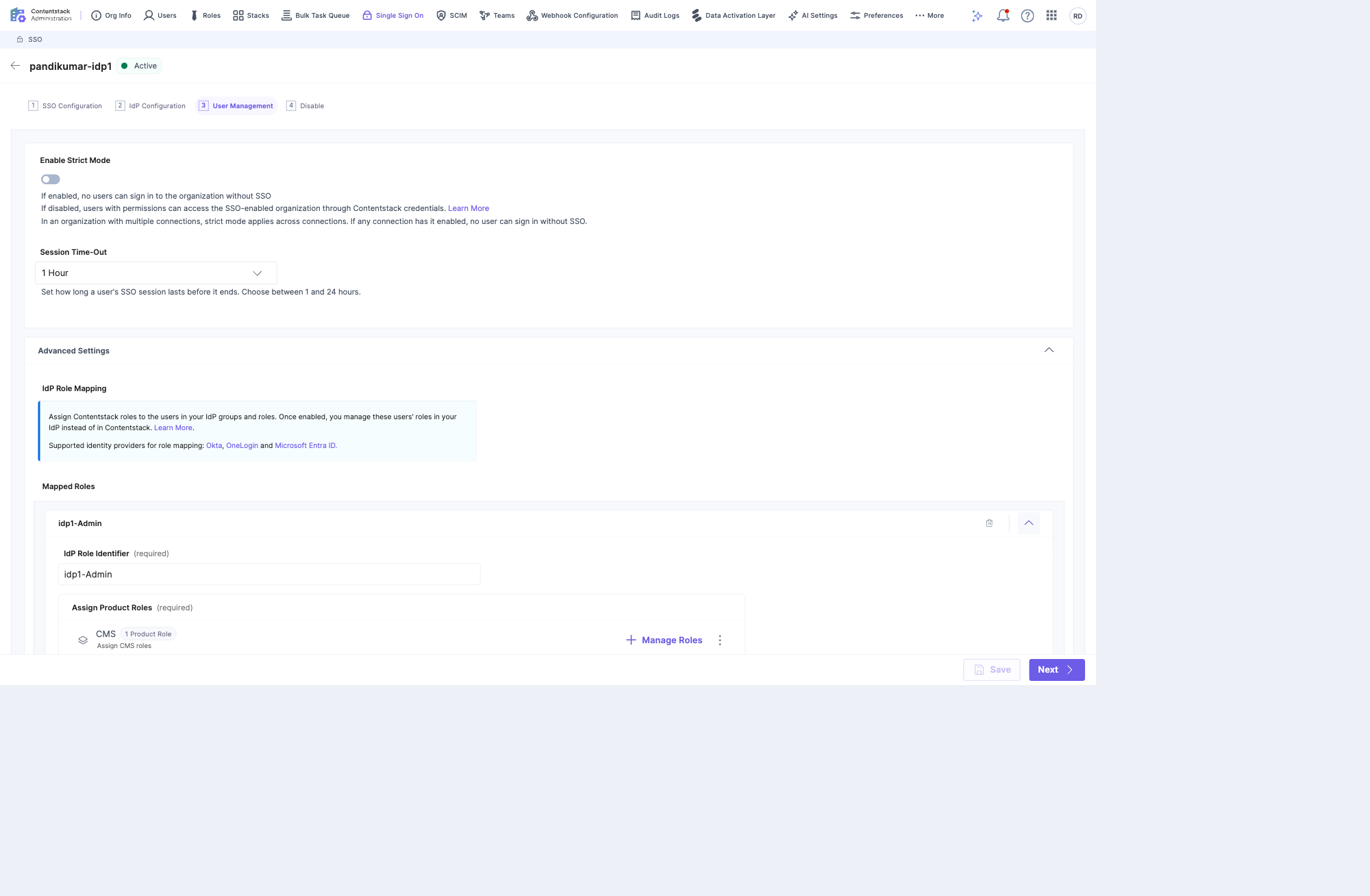Open Audit Logs
Image resolution: width=1370 pixels, height=896 pixels.
pyautogui.click(x=655, y=16)
